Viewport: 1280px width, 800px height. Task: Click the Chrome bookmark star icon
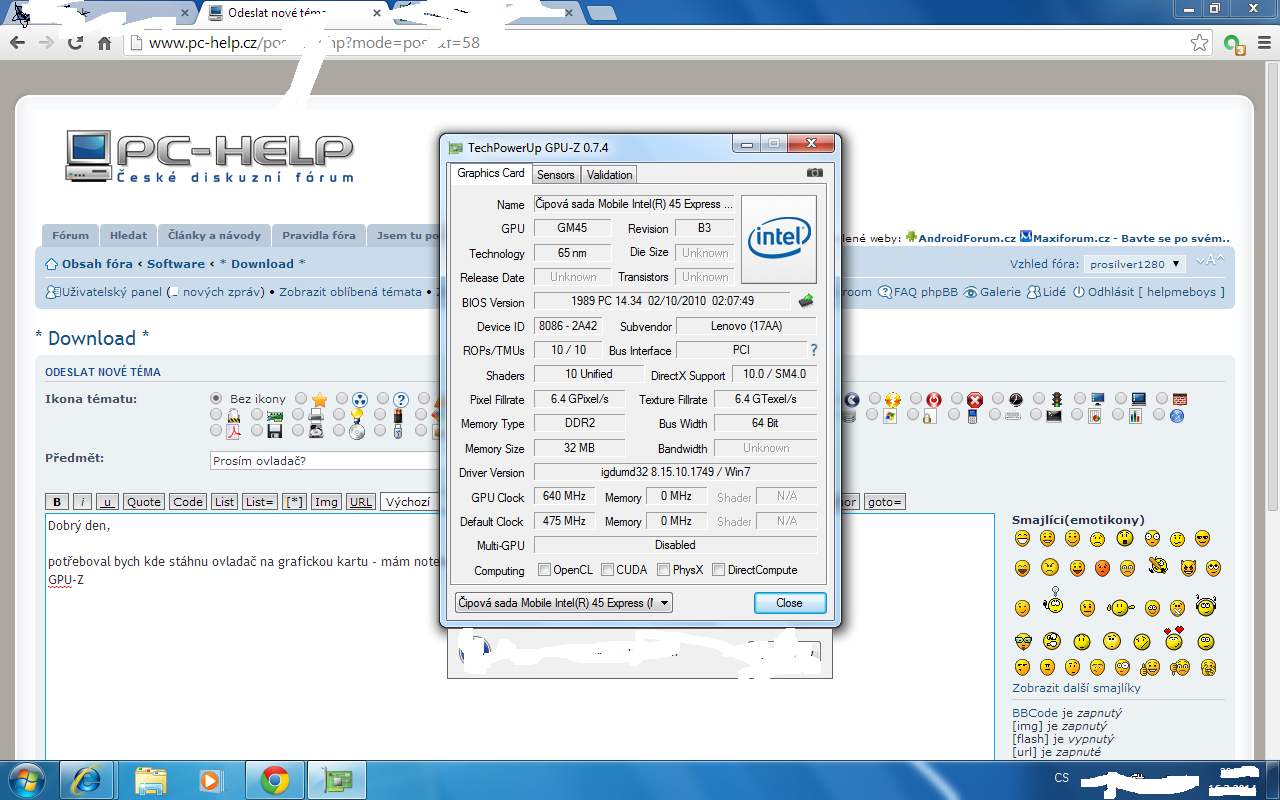click(x=1199, y=43)
